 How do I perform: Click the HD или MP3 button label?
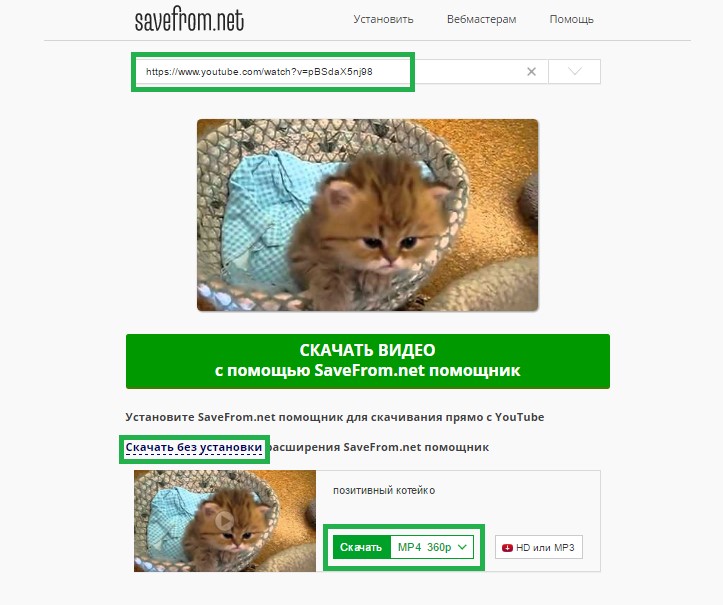pos(545,548)
